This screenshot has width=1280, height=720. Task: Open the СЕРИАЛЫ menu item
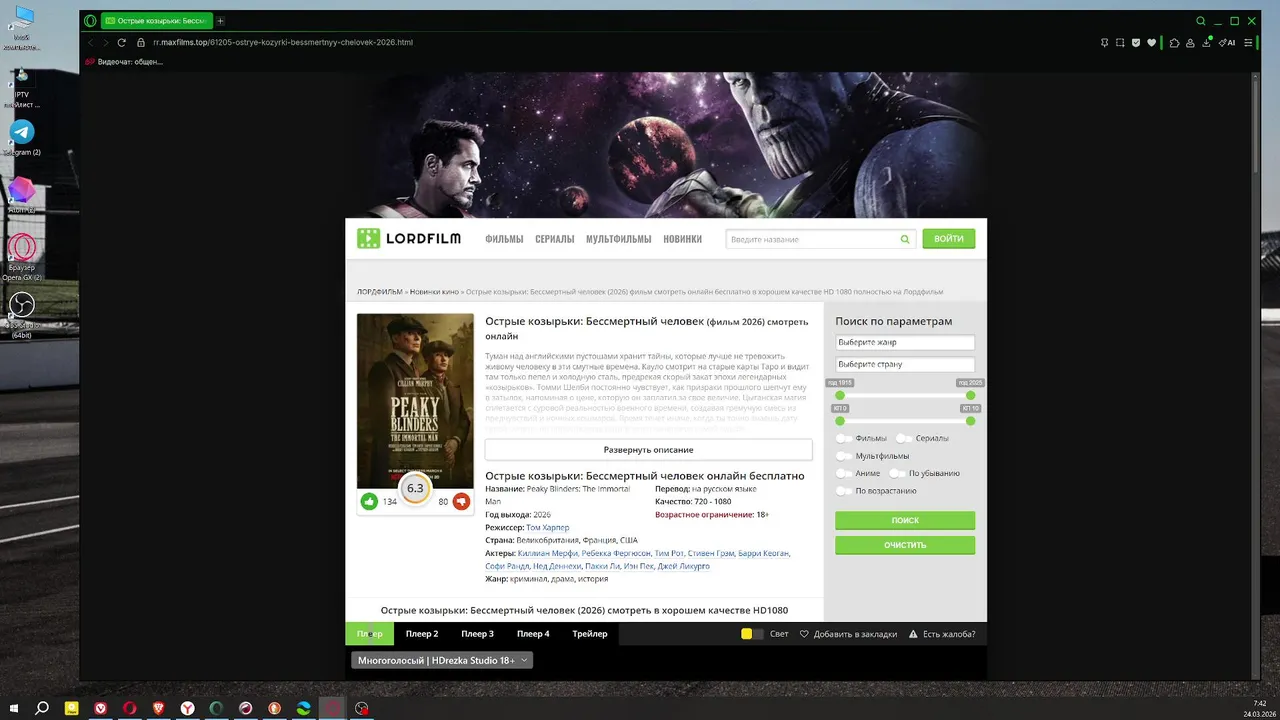555,239
